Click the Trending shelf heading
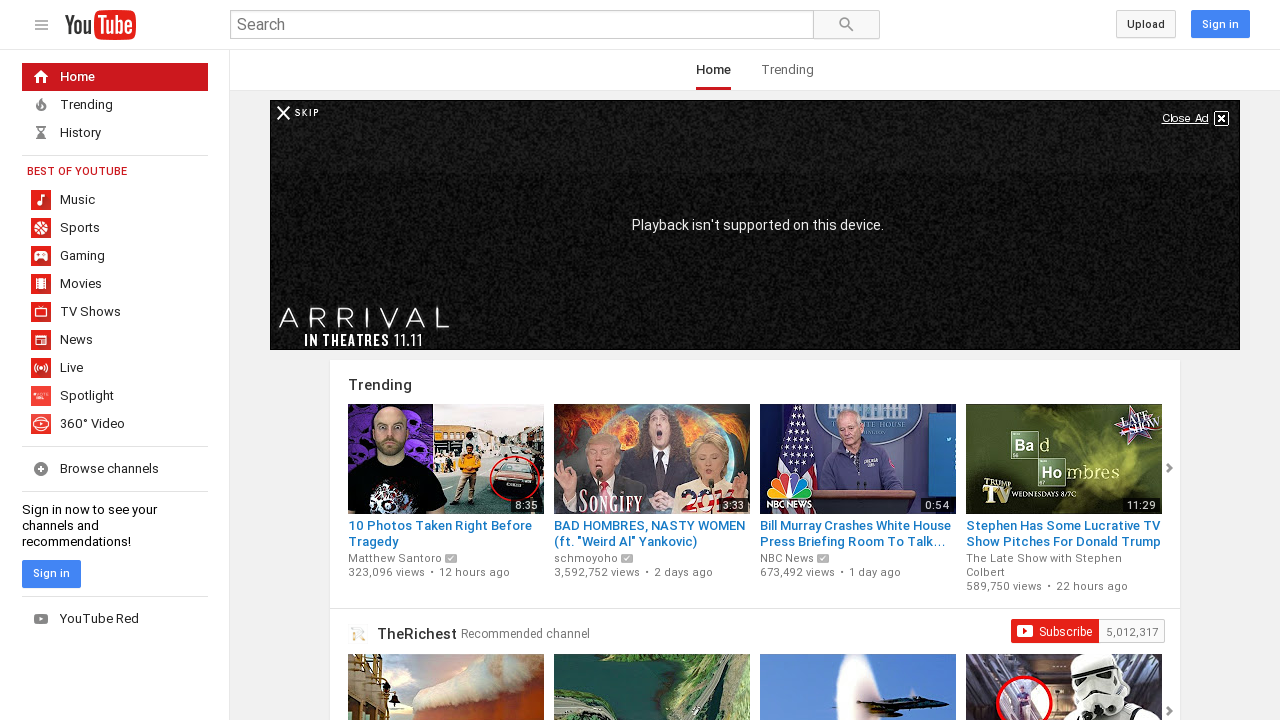The height and width of the screenshot is (720, 1280). coord(380,385)
